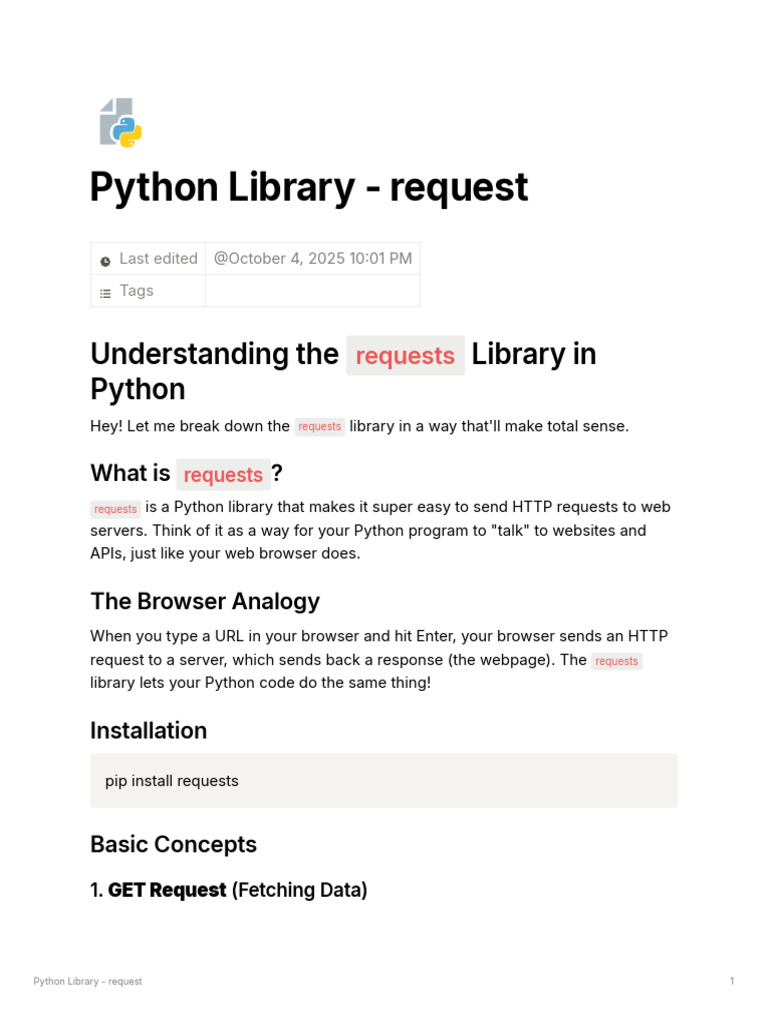Click the footer text "Python Library - request"
The height and width of the screenshot is (1024, 768).
(88, 982)
